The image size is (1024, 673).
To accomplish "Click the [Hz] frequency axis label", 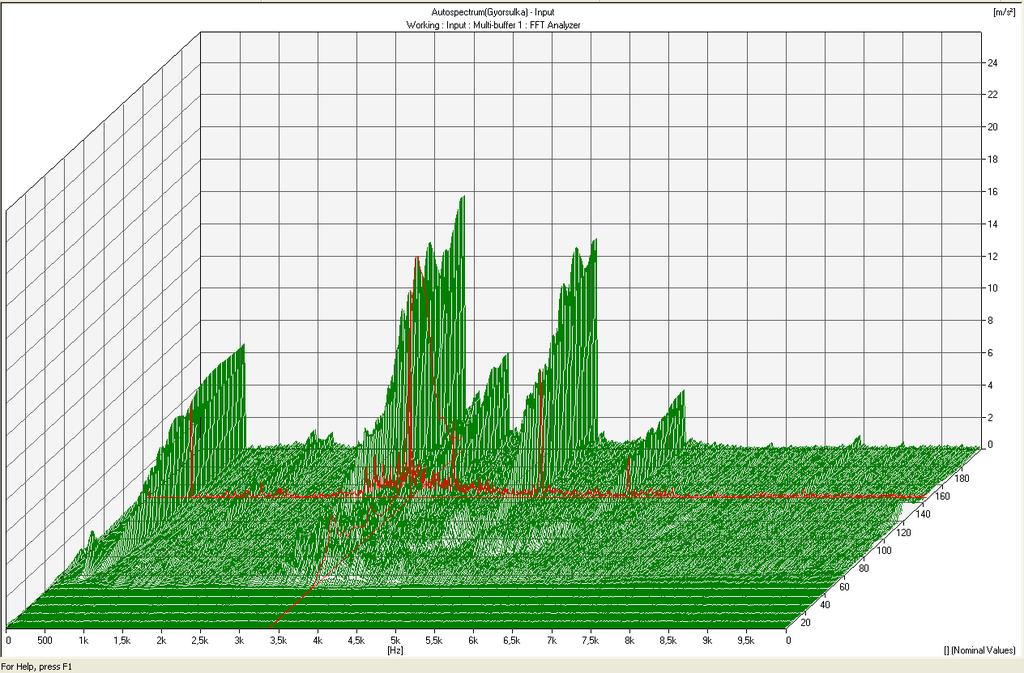I will [395, 650].
